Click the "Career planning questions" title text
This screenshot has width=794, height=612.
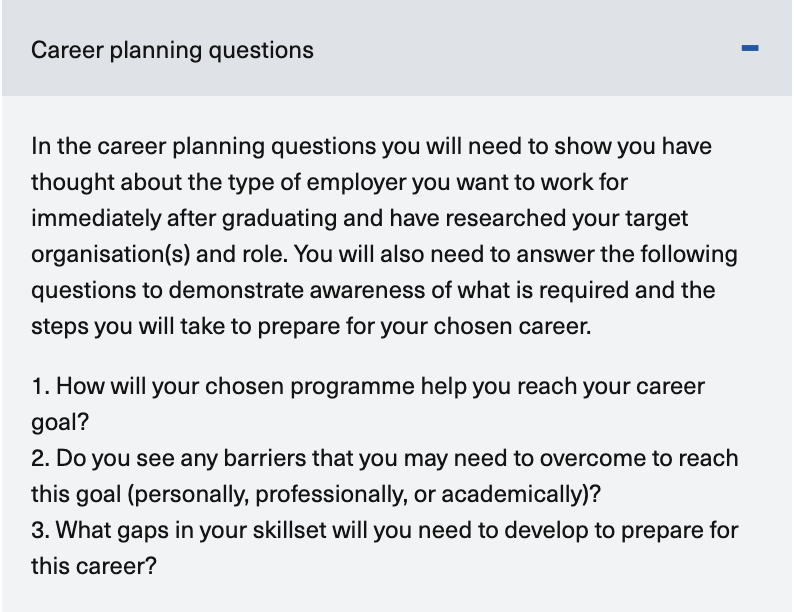tap(172, 50)
